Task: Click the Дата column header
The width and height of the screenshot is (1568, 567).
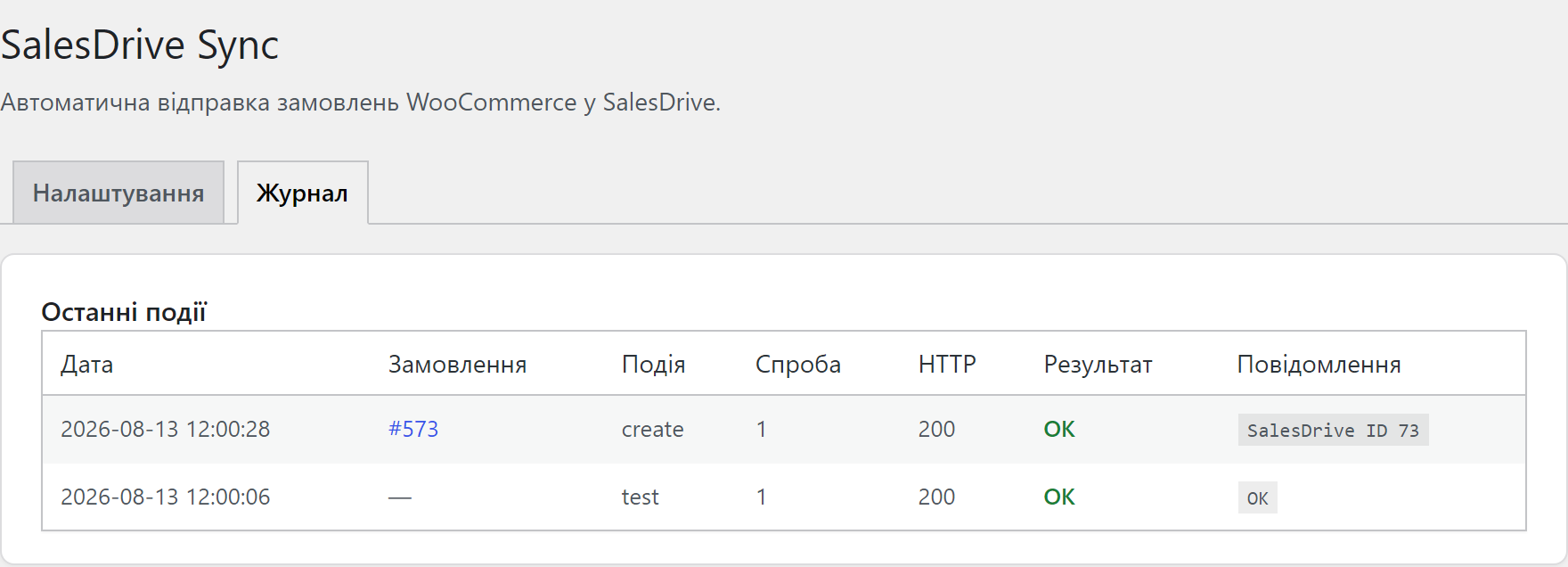Action: point(87,364)
